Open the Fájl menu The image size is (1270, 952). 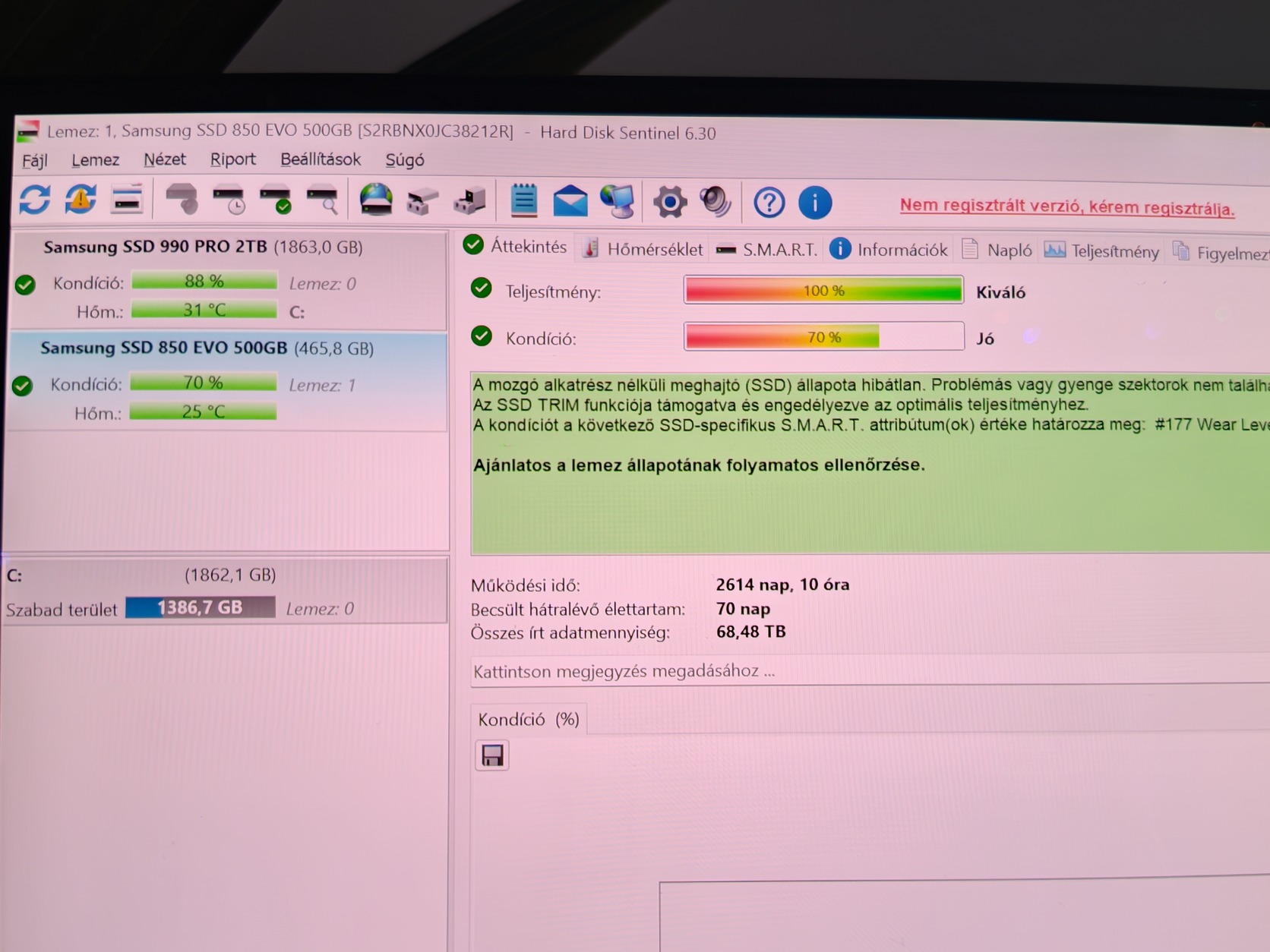(35, 161)
